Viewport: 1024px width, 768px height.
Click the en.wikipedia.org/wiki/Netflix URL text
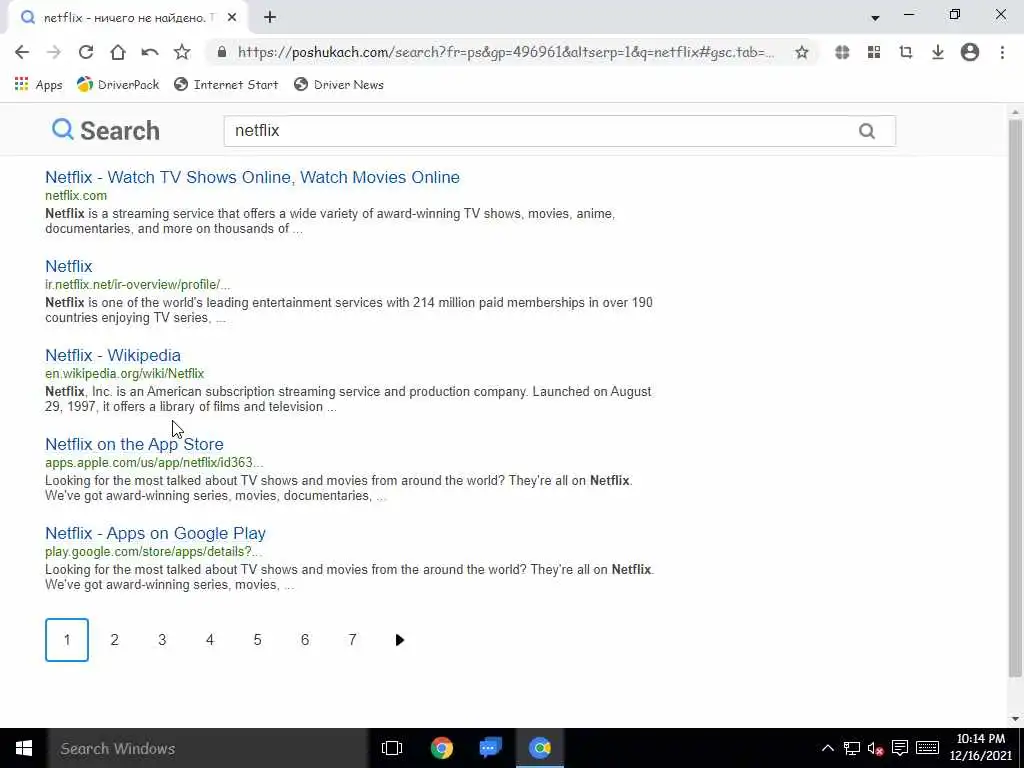(125, 374)
